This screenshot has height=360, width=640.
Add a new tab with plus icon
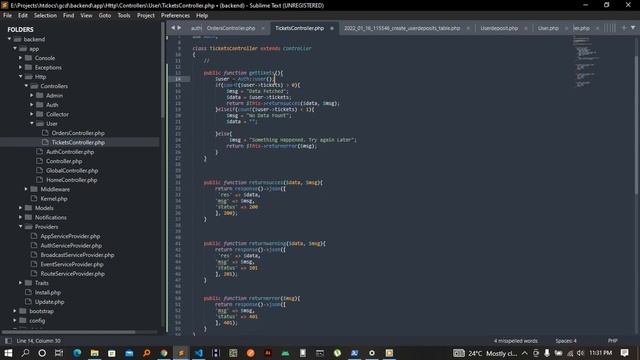click(x=624, y=28)
